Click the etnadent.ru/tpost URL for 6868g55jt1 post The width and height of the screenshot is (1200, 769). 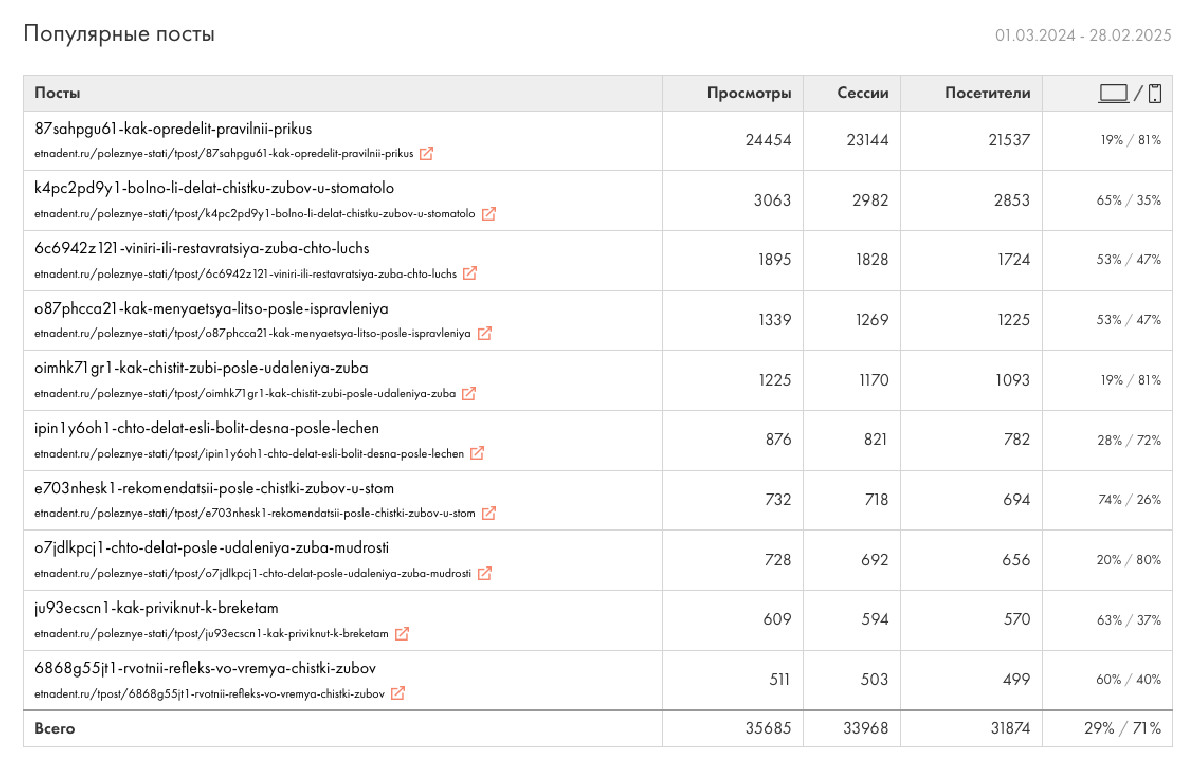[209, 693]
